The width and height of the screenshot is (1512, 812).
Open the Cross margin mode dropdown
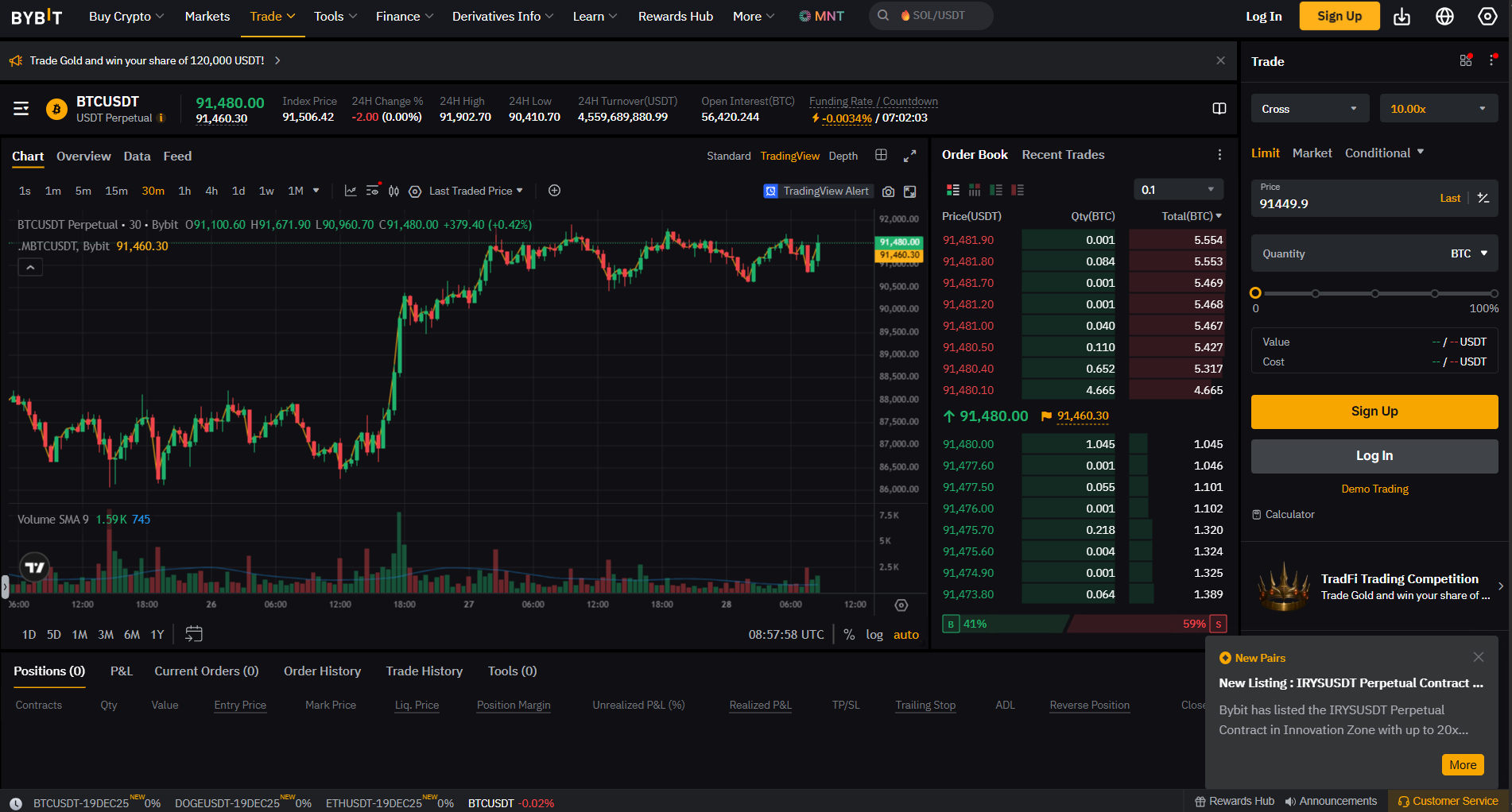tap(1309, 108)
